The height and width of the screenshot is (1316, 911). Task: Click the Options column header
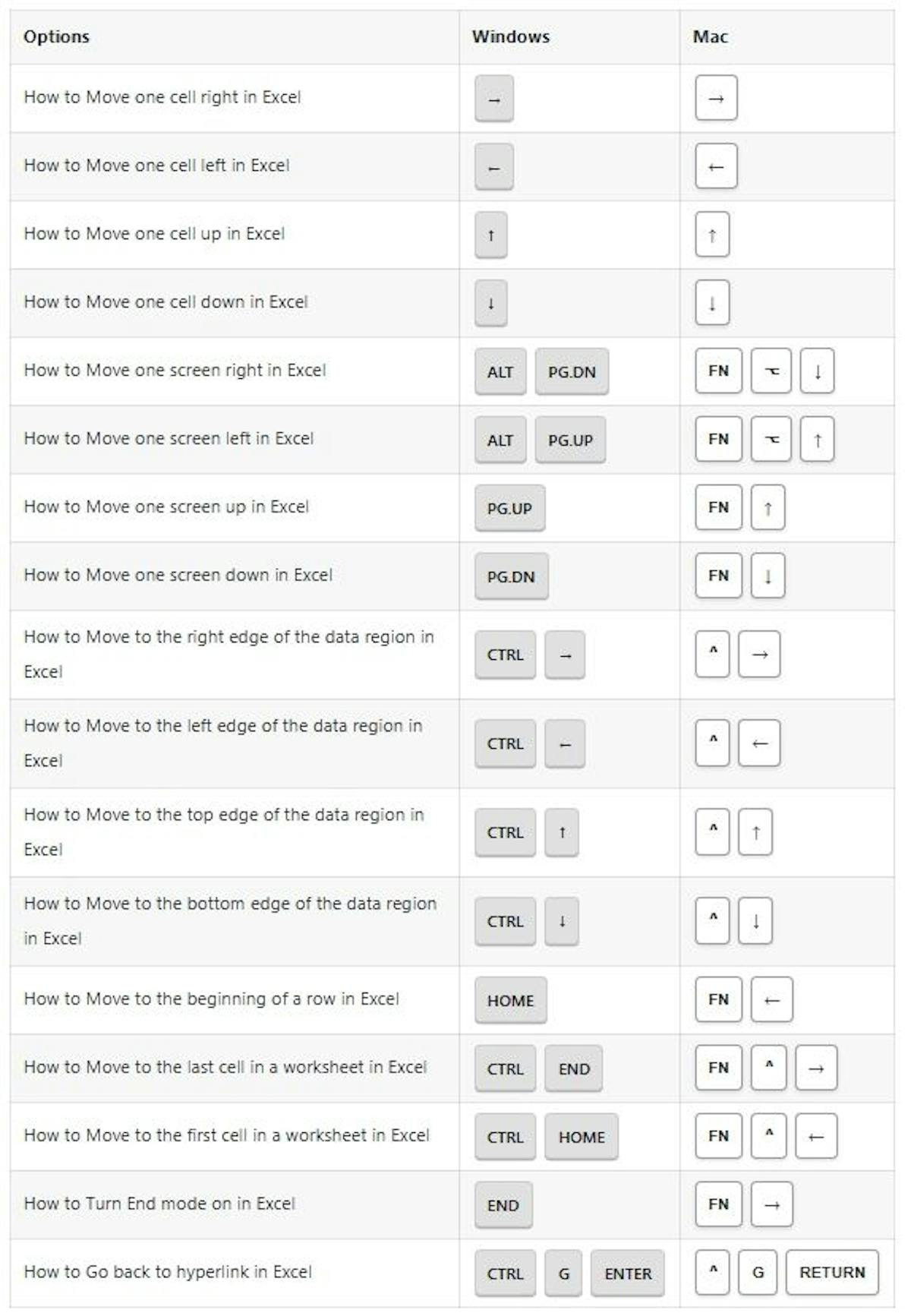pyautogui.click(x=56, y=36)
